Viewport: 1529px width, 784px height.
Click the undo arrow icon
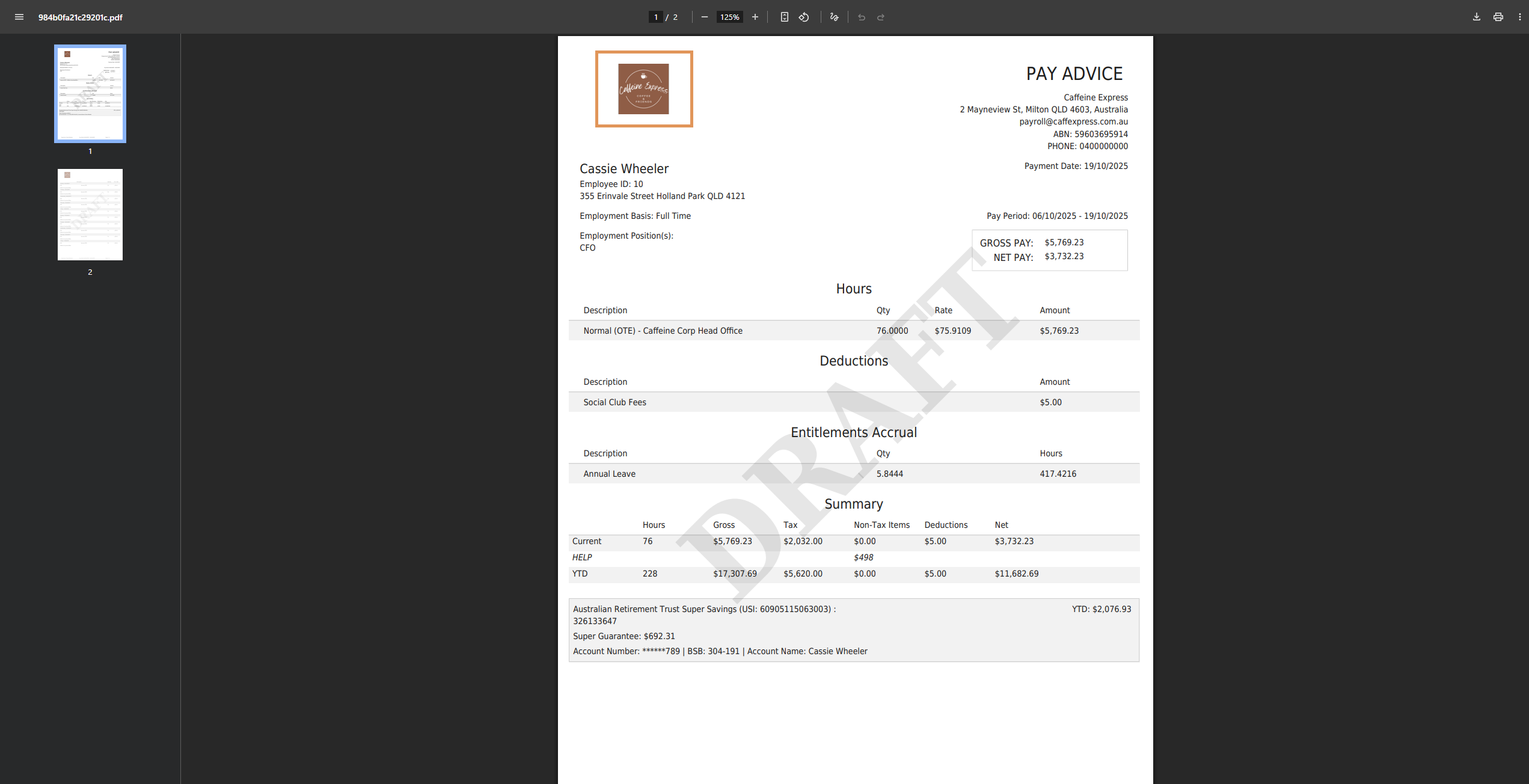tap(862, 17)
